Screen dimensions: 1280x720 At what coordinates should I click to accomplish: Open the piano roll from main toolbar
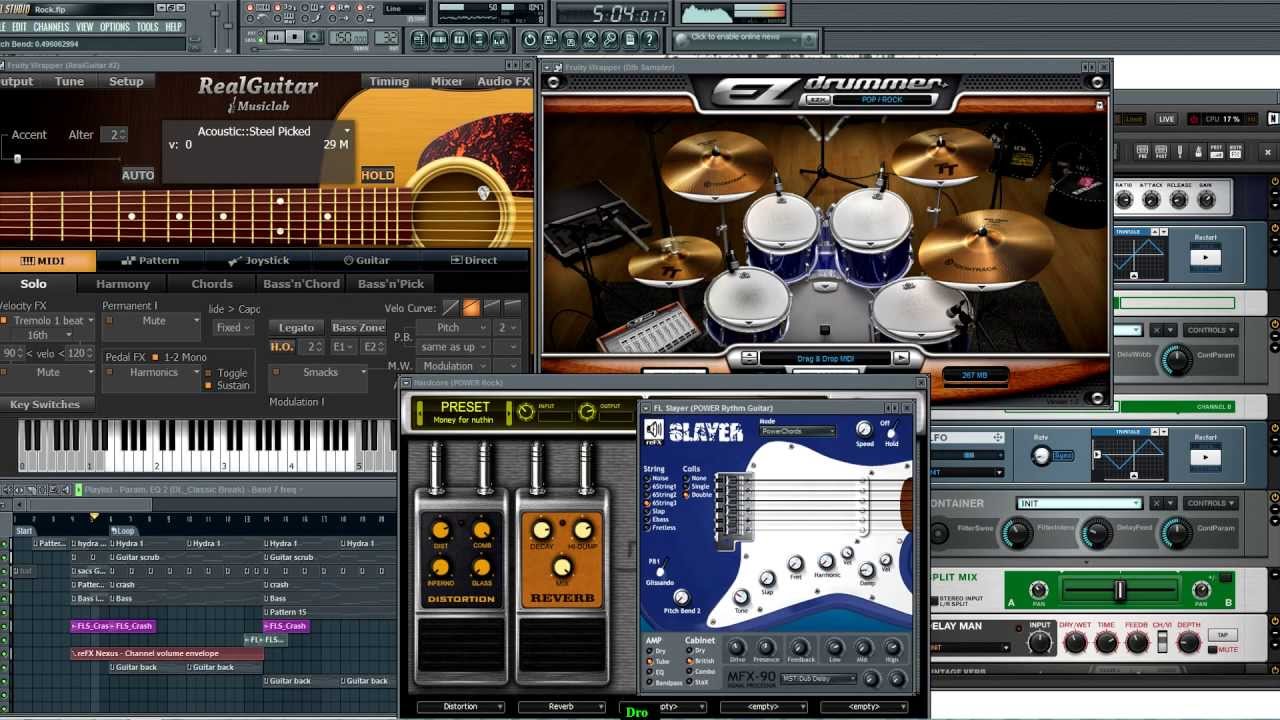(x=459, y=39)
